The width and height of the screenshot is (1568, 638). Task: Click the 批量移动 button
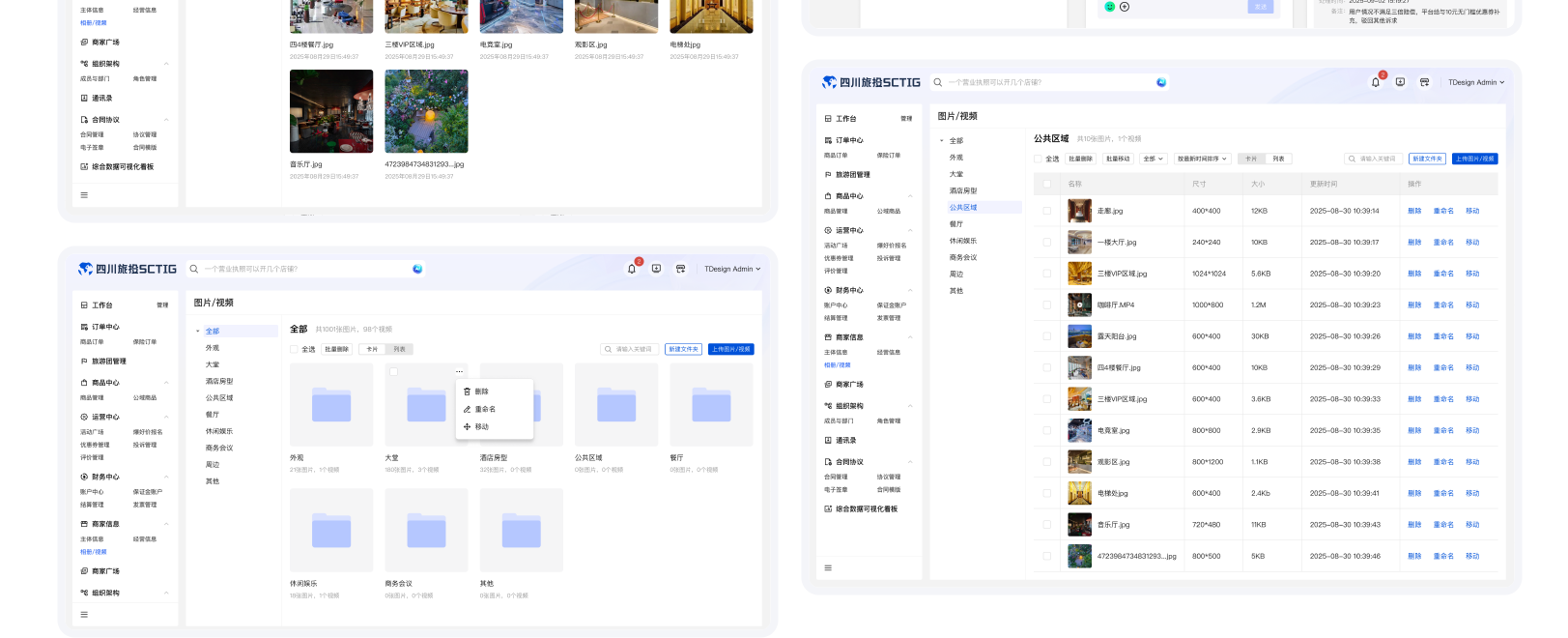1118,159
